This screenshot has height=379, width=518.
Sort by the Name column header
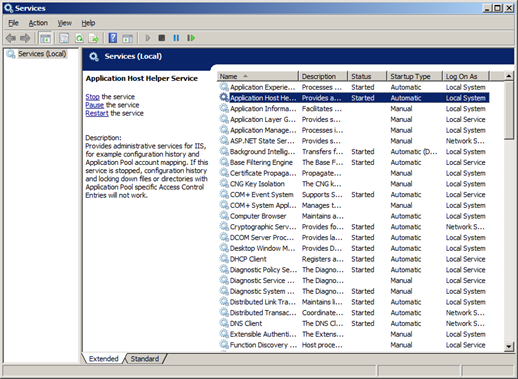click(x=257, y=76)
